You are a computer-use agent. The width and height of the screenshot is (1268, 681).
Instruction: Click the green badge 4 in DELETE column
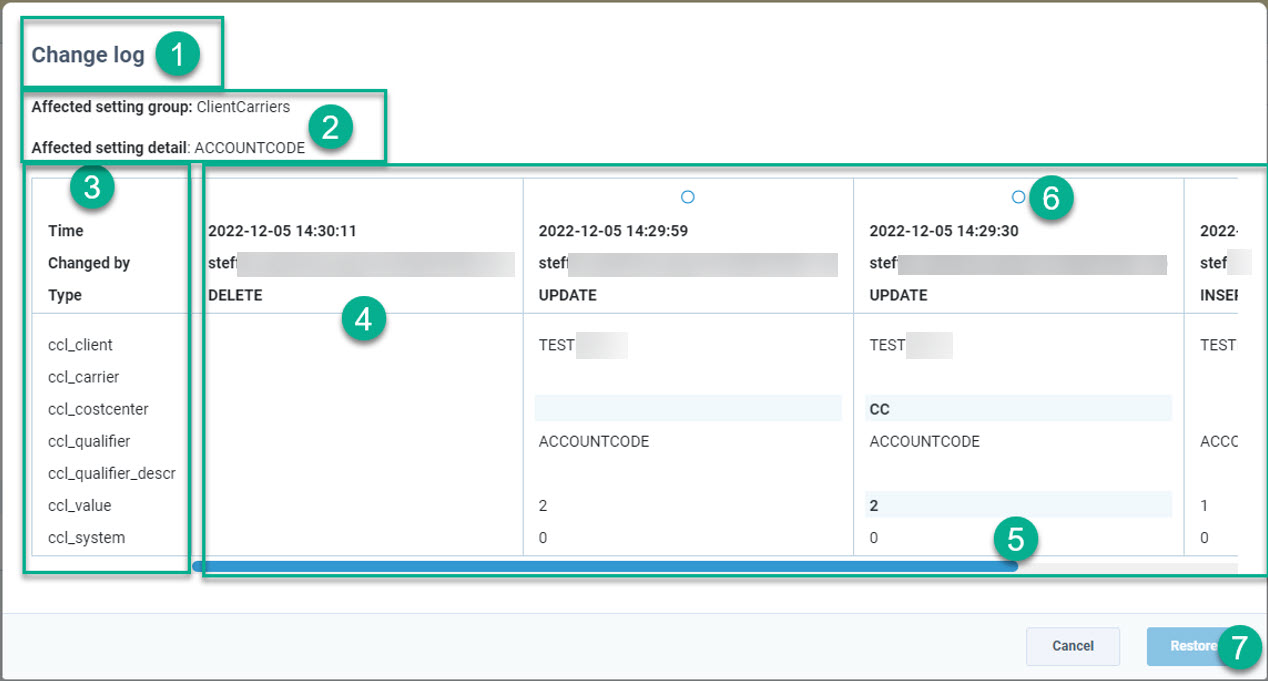(363, 320)
